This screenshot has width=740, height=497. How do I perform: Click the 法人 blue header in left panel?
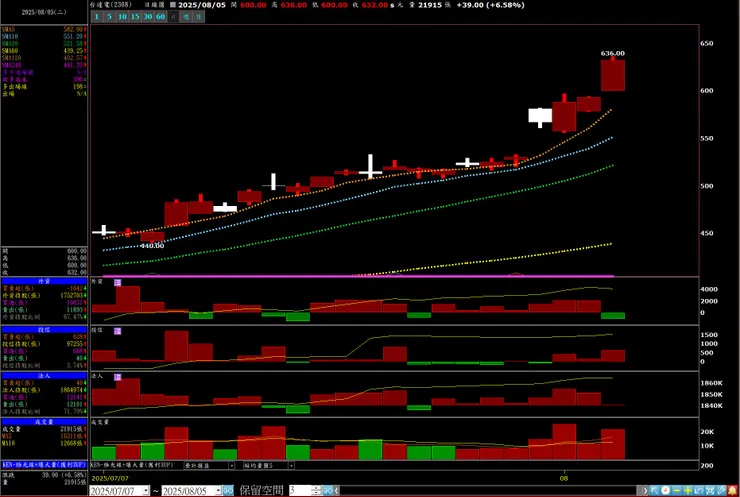(44, 376)
